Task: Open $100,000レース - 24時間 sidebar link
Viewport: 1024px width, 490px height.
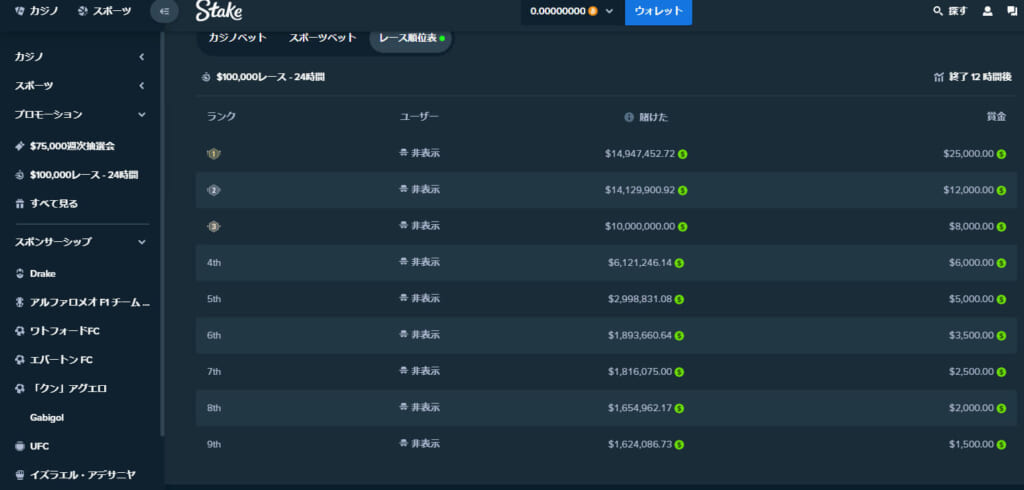Action: point(76,175)
